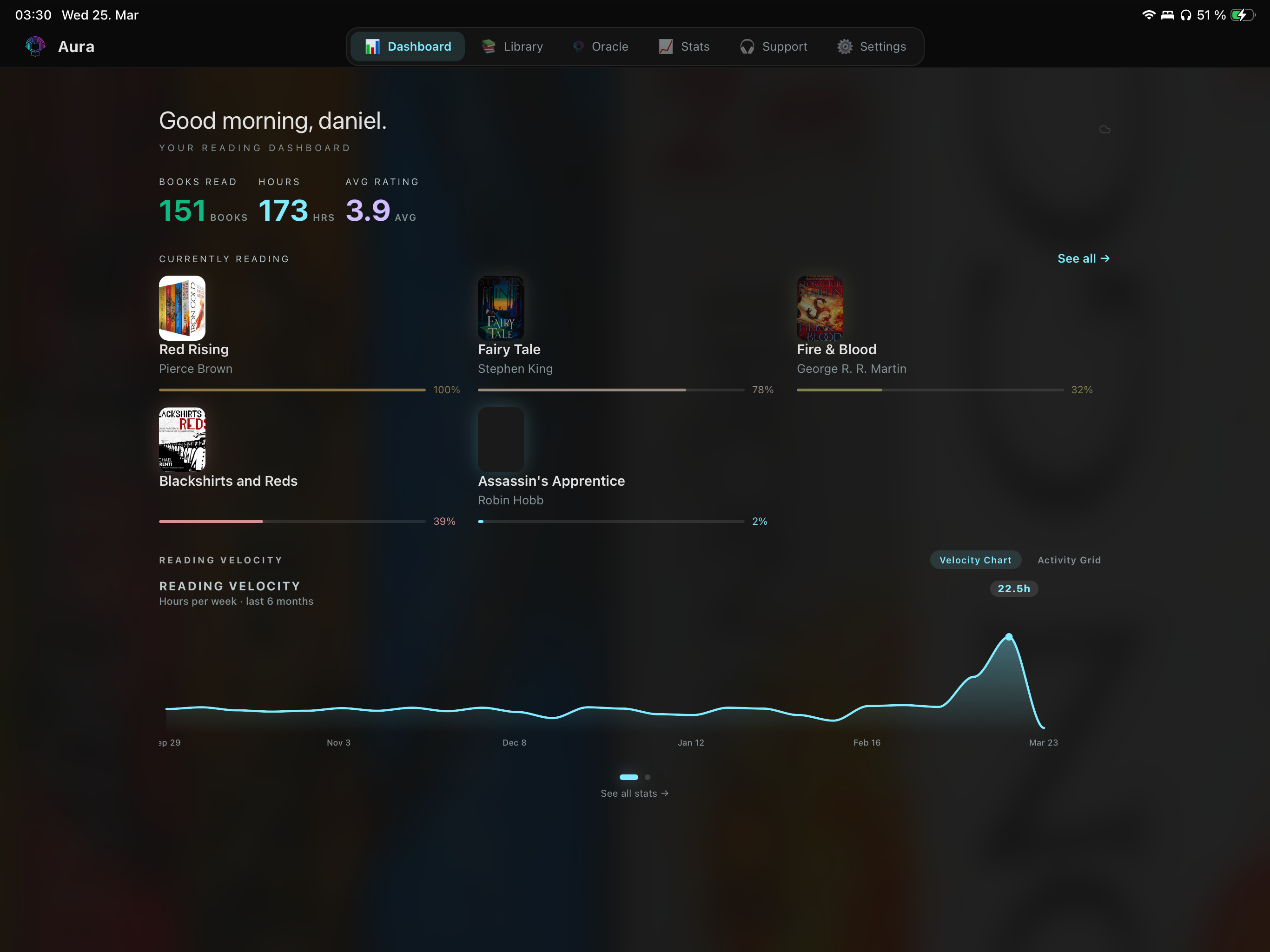
Task: Click the Support headset icon
Action: pos(747,46)
